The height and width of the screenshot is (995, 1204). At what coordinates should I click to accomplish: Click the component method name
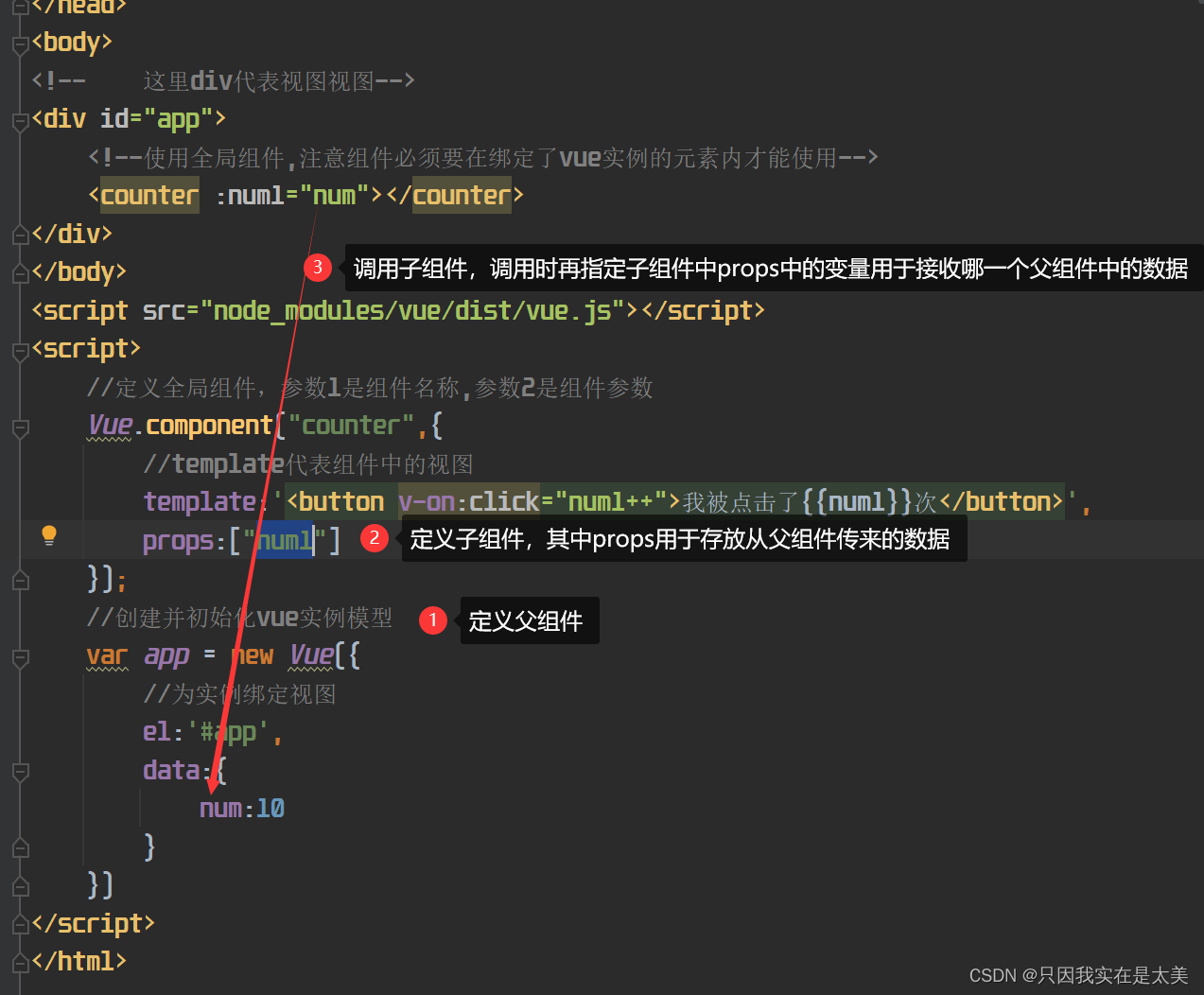pos(209,426)
